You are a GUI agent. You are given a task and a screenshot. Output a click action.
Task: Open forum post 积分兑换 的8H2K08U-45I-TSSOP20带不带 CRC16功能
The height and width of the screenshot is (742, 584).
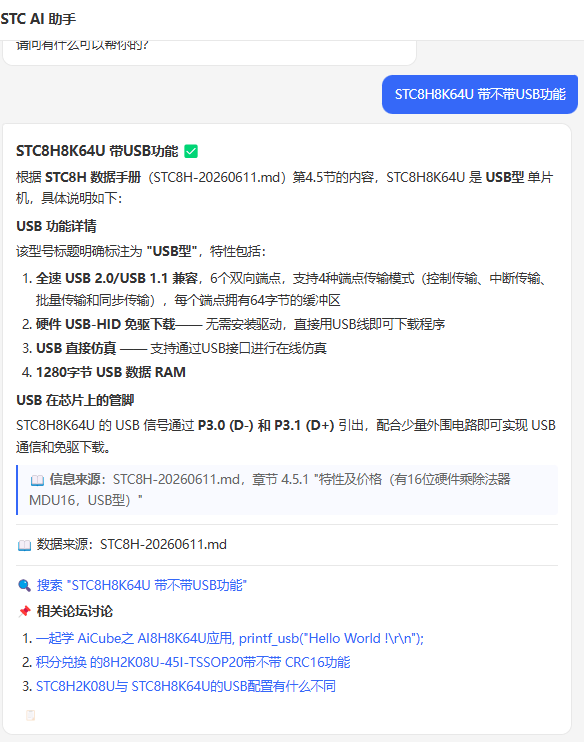[193, 662]
